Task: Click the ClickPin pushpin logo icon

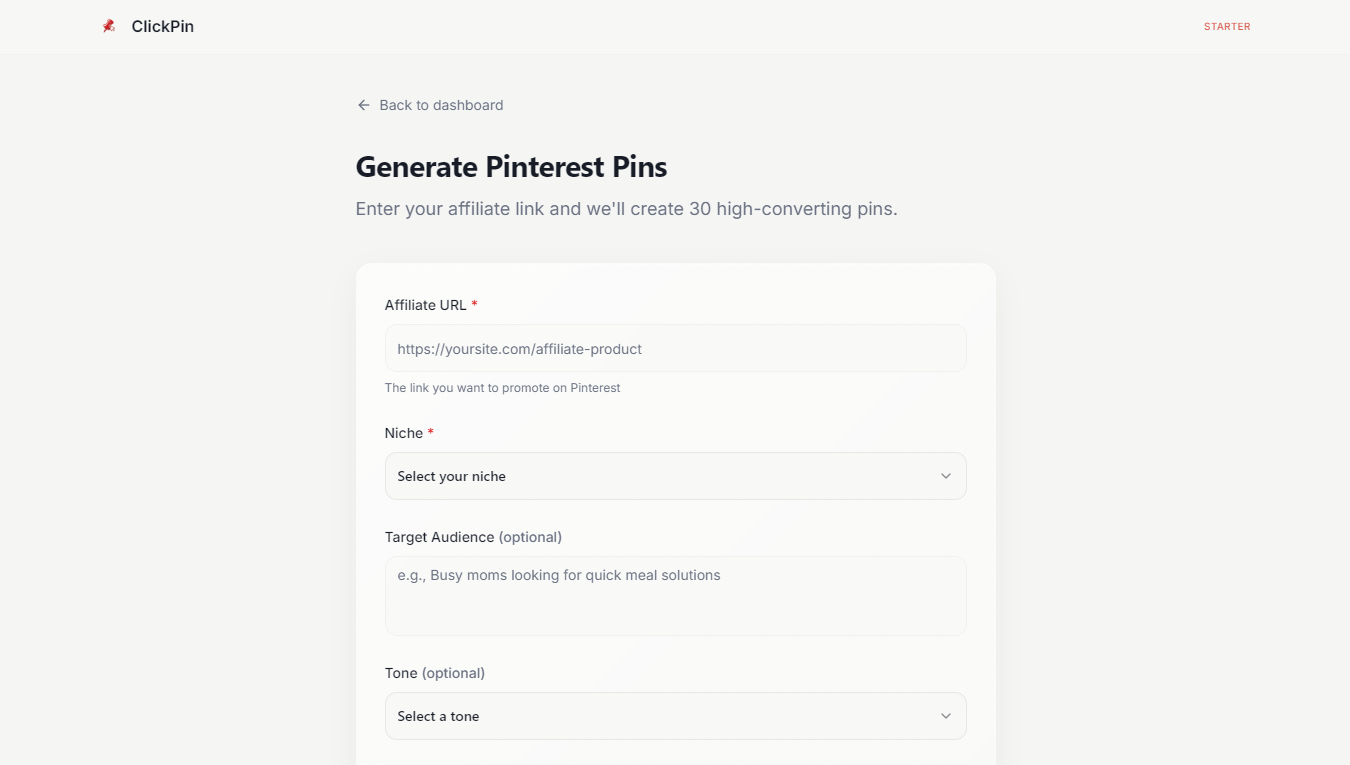Action: (x=109, y=26)
